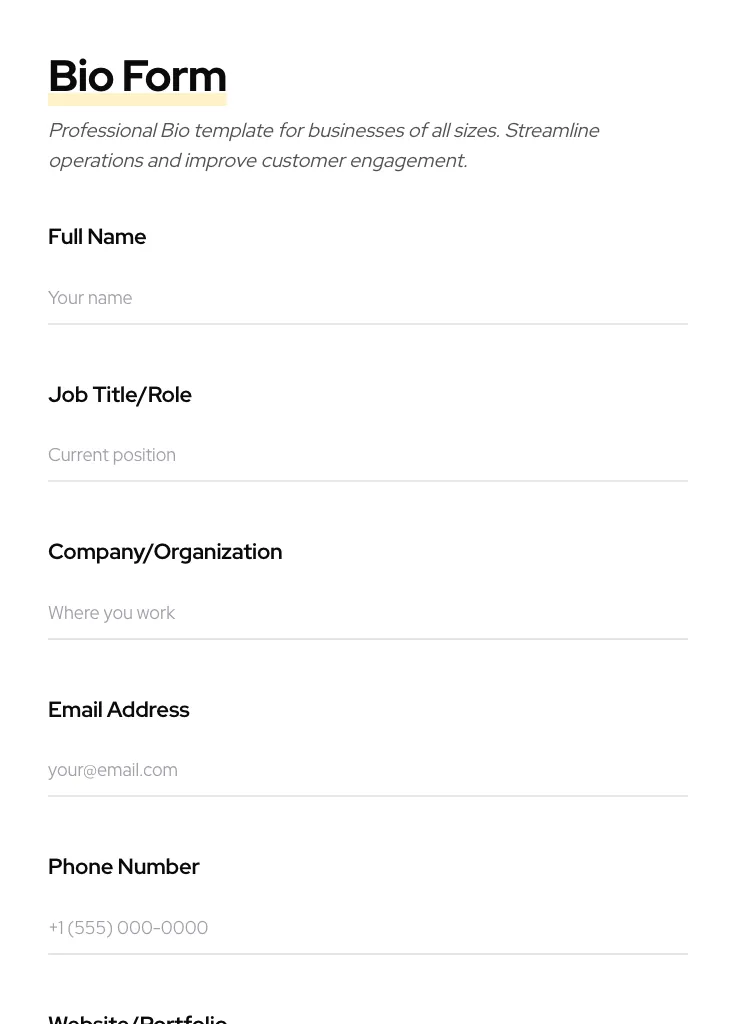Click the Full Name input field
This screenshot has width=736, height=1024.
(367, 298)
